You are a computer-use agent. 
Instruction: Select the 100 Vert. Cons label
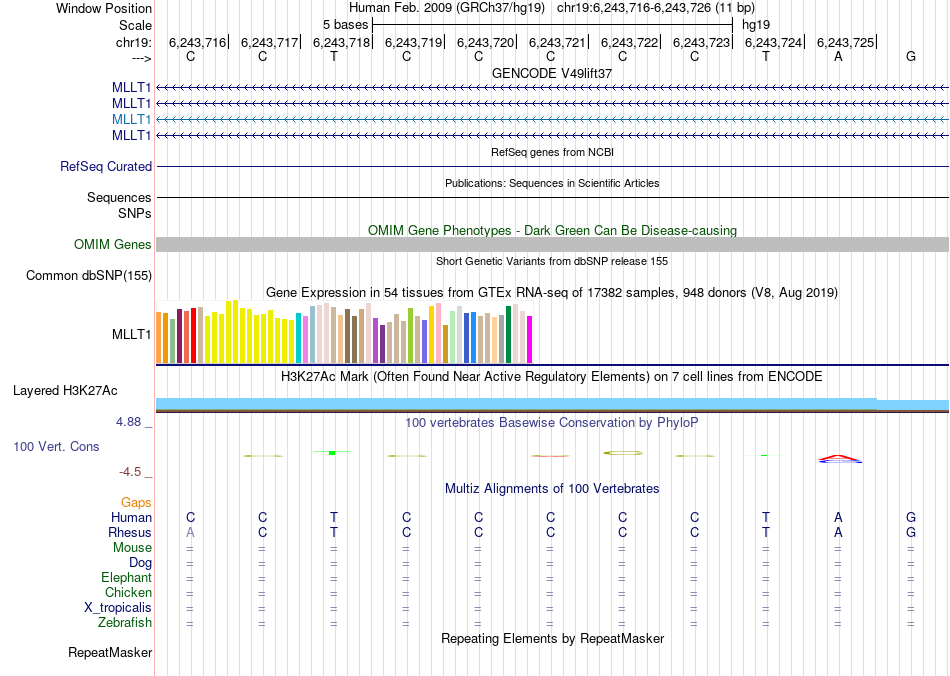(x=56, y=446)
